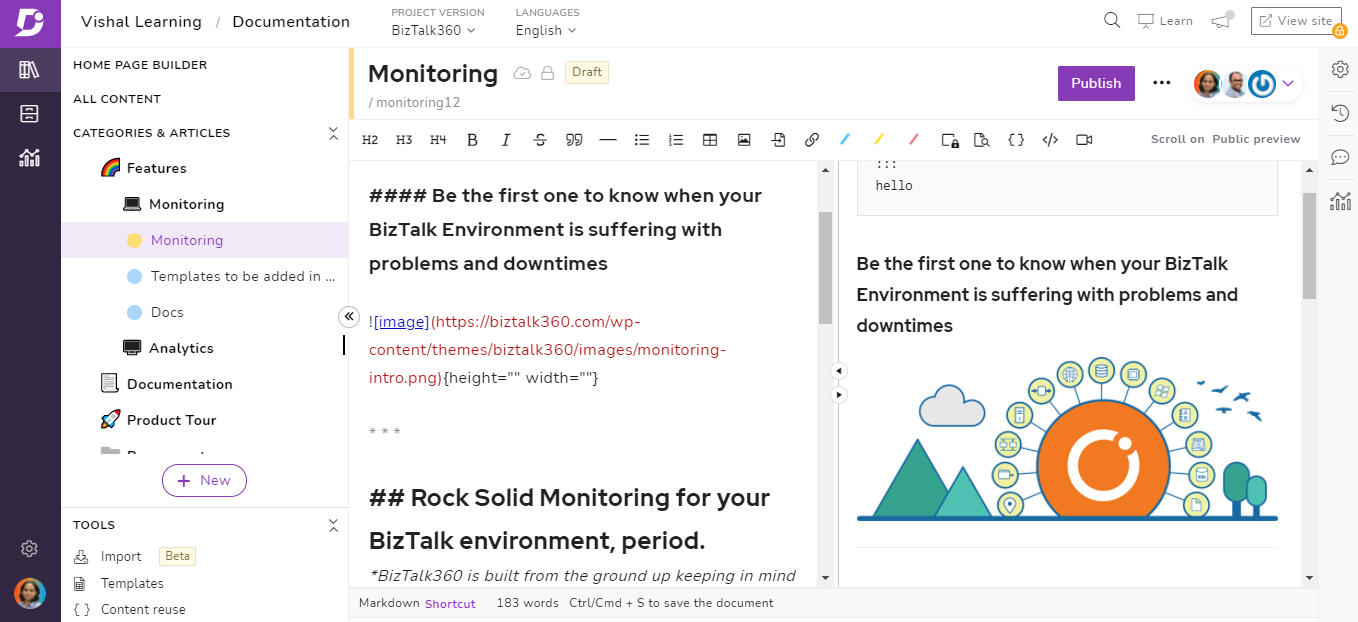Open the announcements megaphone icon

pos(1221,20)
